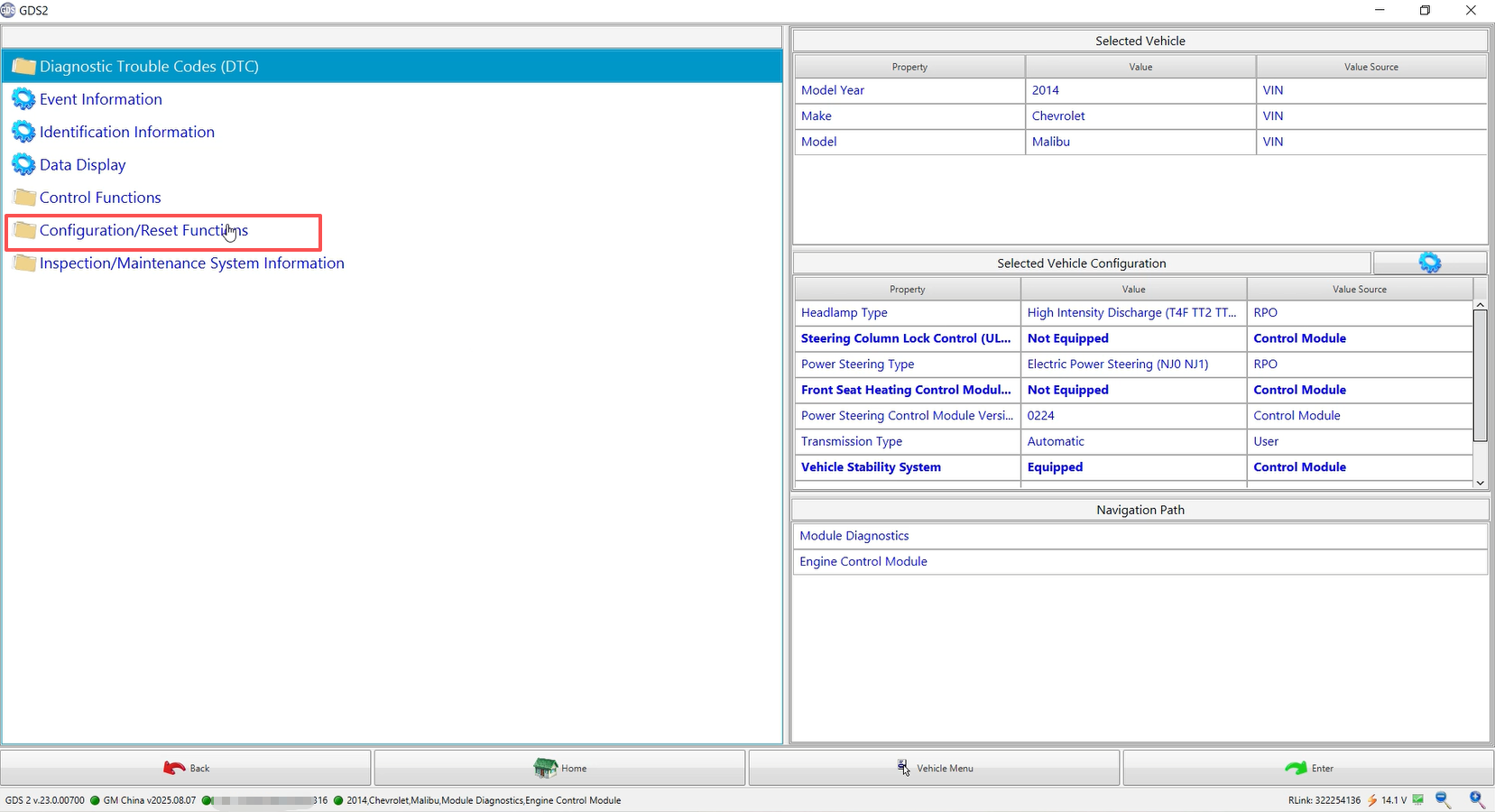Image resolution: width=1495 pixels, height=812 pixels.
Task: Click the zoom out magnifier icon
Action: (1443, 799)
